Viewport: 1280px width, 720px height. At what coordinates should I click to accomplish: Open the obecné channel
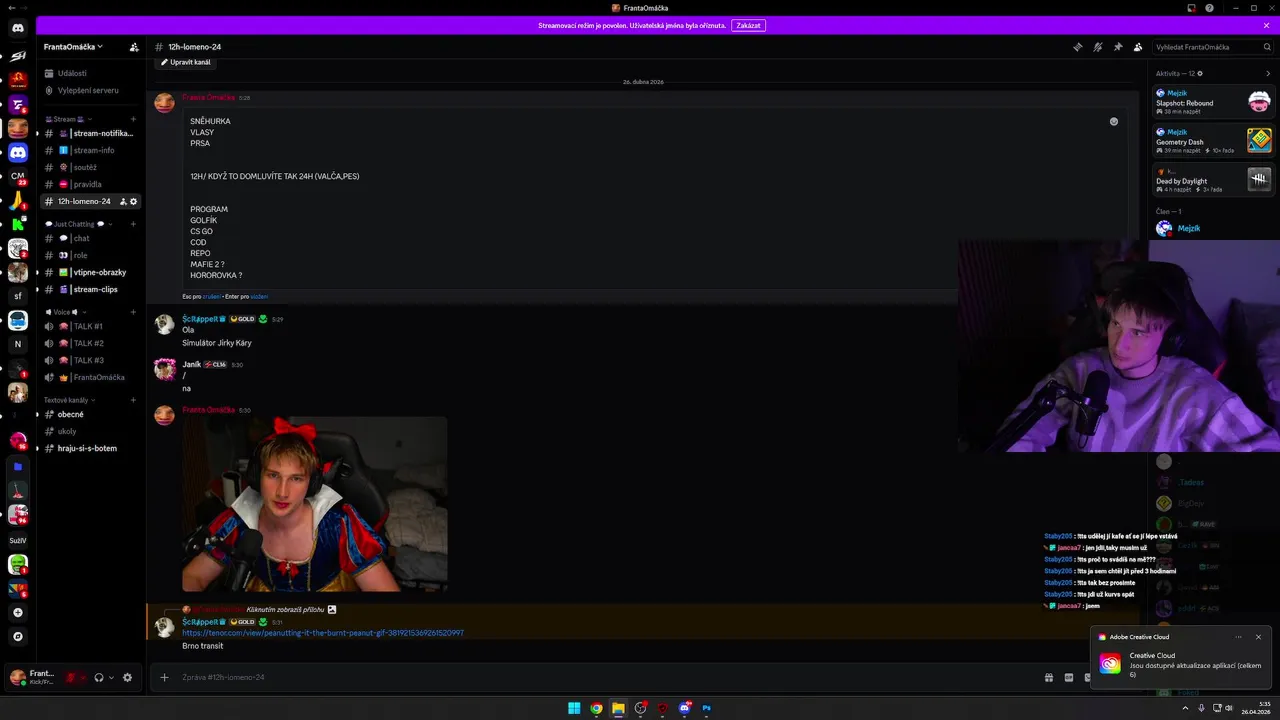tap(92, 414)
